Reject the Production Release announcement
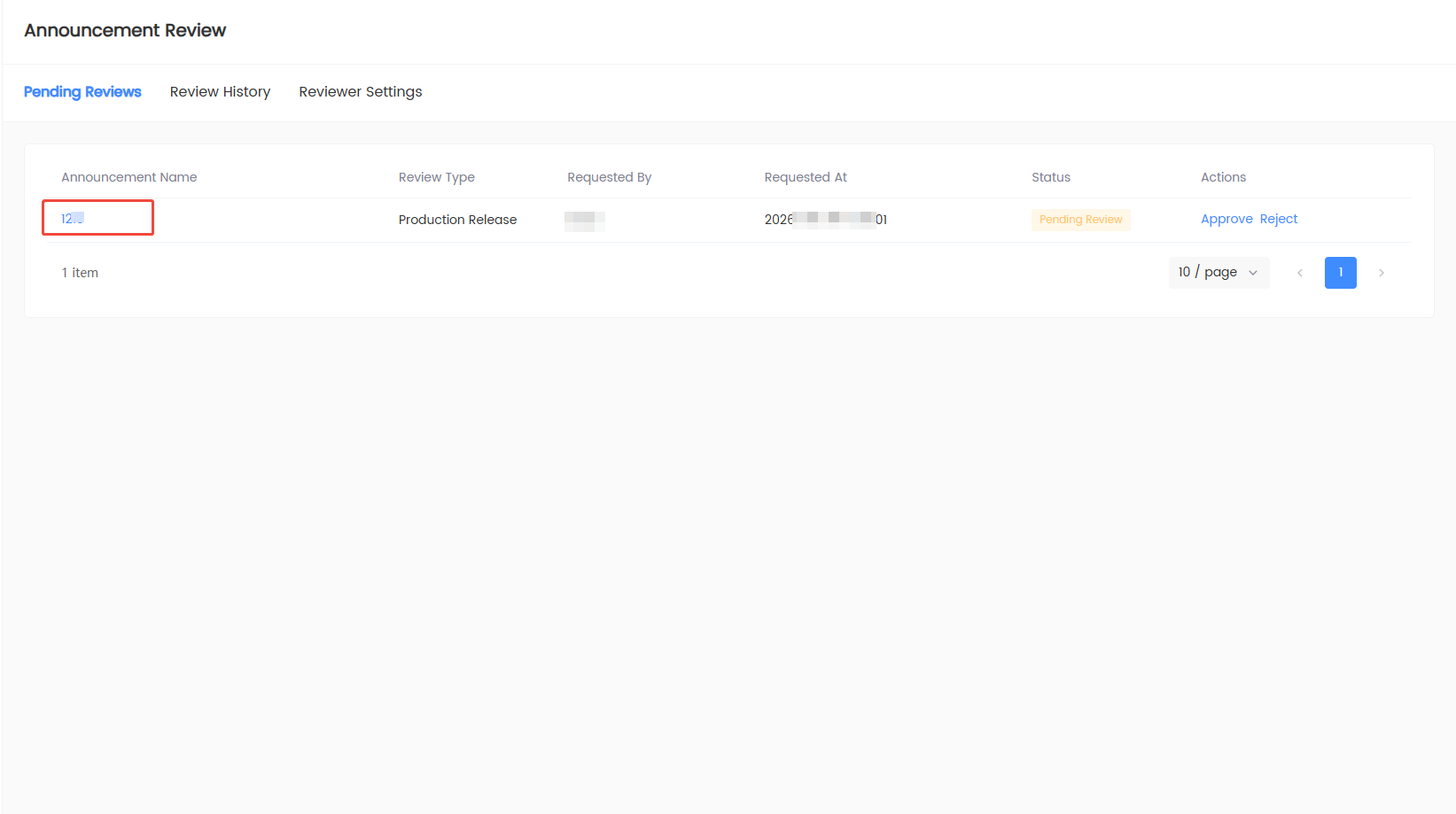This screenshot has width=1456, height=814. 1278,219
